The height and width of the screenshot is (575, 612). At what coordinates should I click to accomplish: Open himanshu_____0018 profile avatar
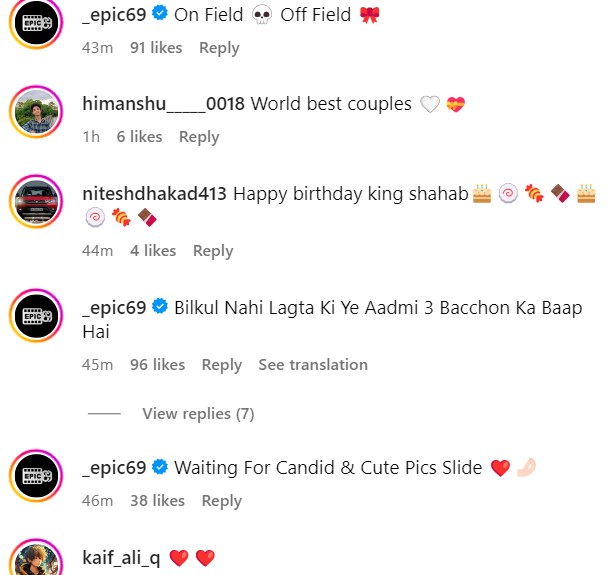[x=36, y=111]
